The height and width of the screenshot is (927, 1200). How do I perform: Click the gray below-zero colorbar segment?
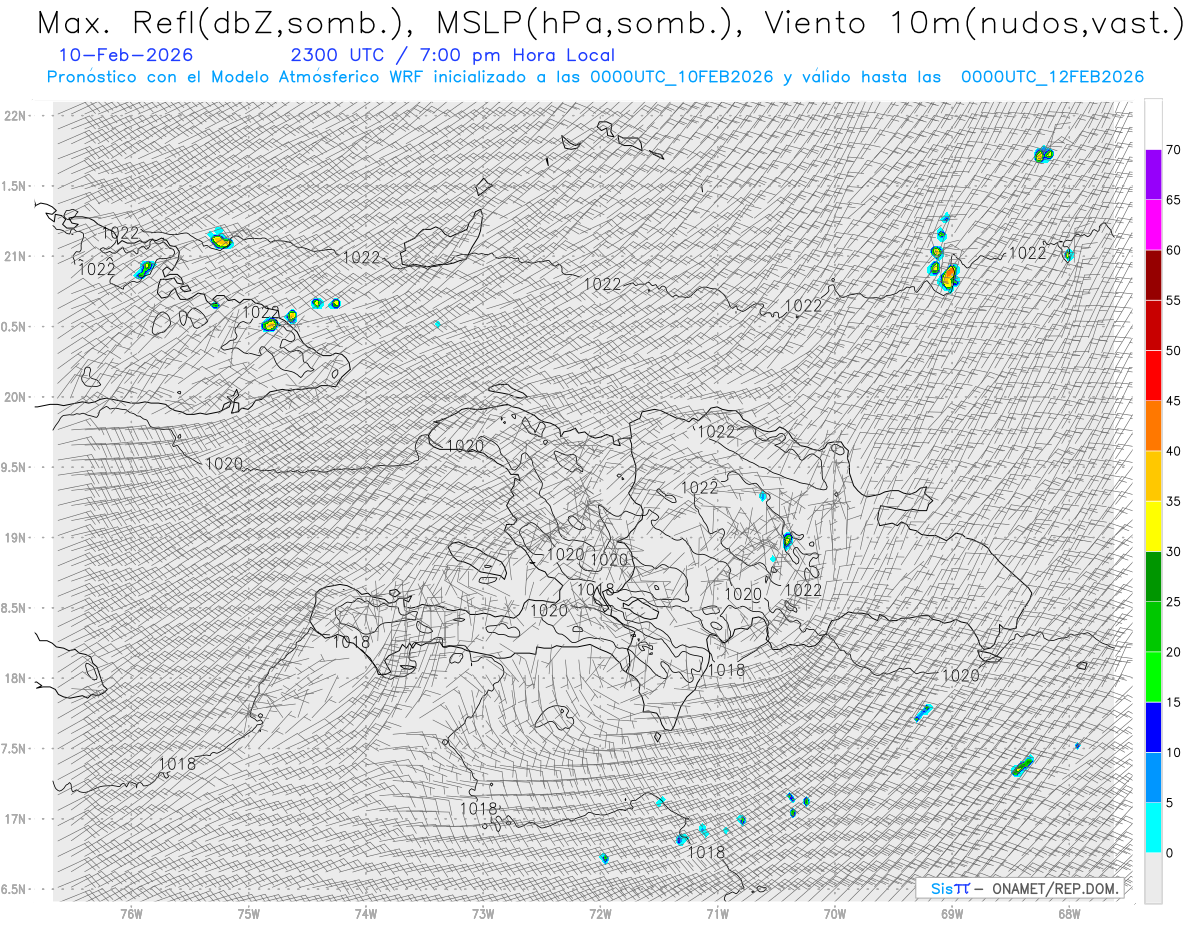pos(1153,877)
